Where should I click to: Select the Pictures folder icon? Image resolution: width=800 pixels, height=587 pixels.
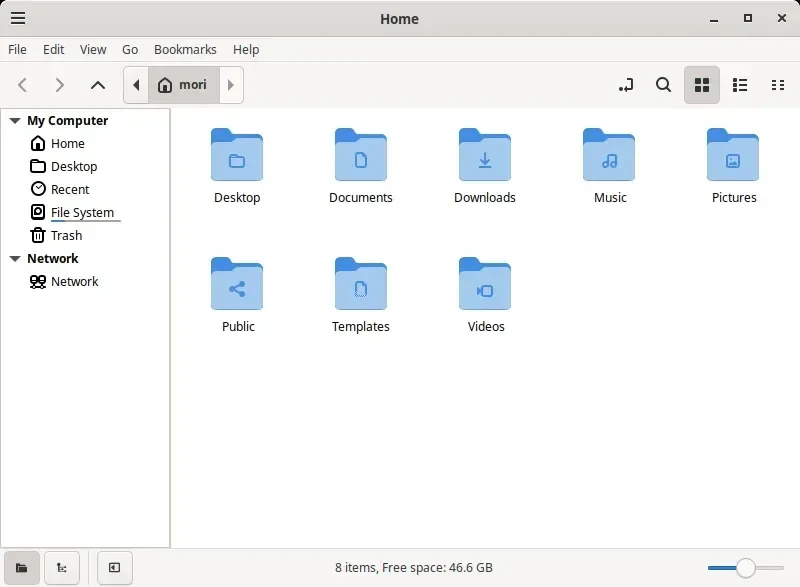coord(733,155)
